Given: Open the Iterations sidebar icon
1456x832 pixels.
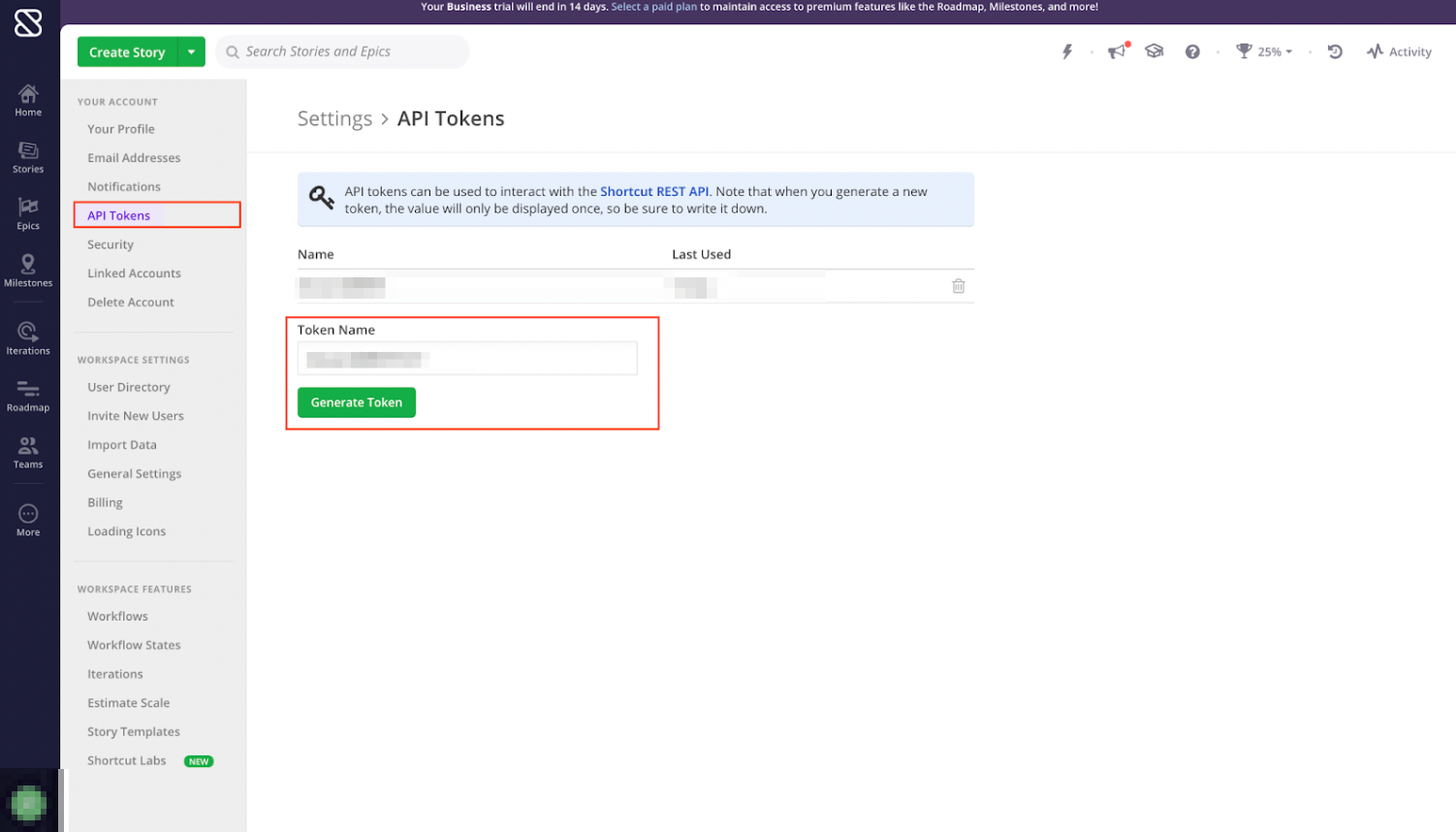Looking at the screenshot, I should pos(28,338).
